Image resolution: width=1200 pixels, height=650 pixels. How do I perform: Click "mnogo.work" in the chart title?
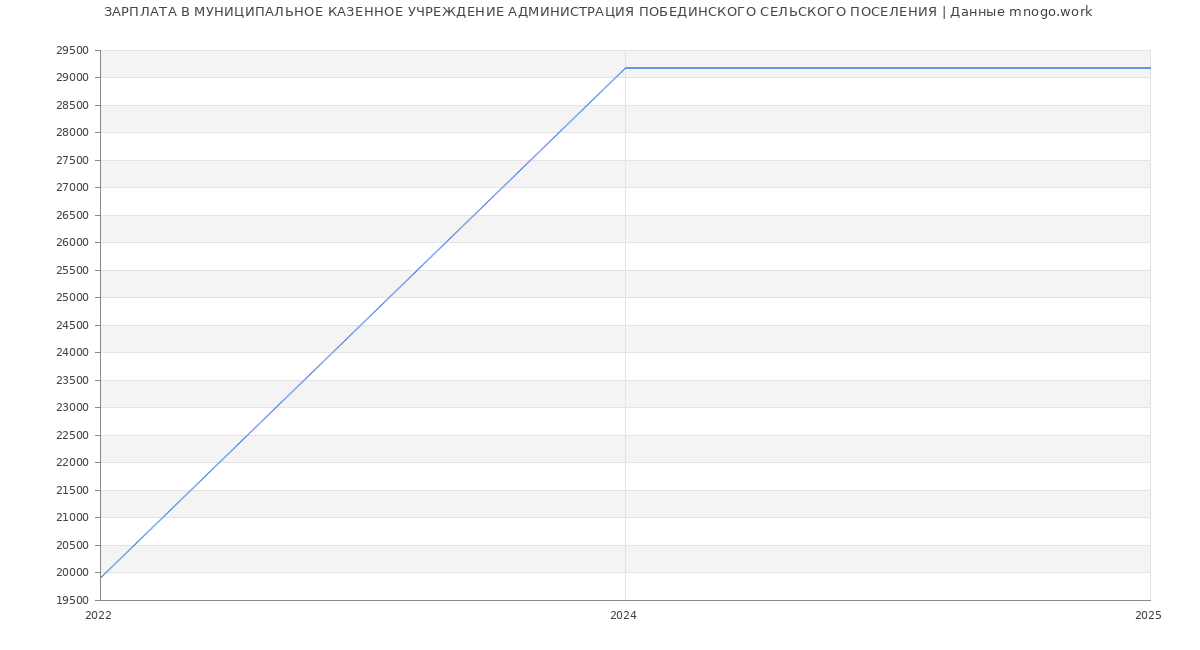point(1050,12)
